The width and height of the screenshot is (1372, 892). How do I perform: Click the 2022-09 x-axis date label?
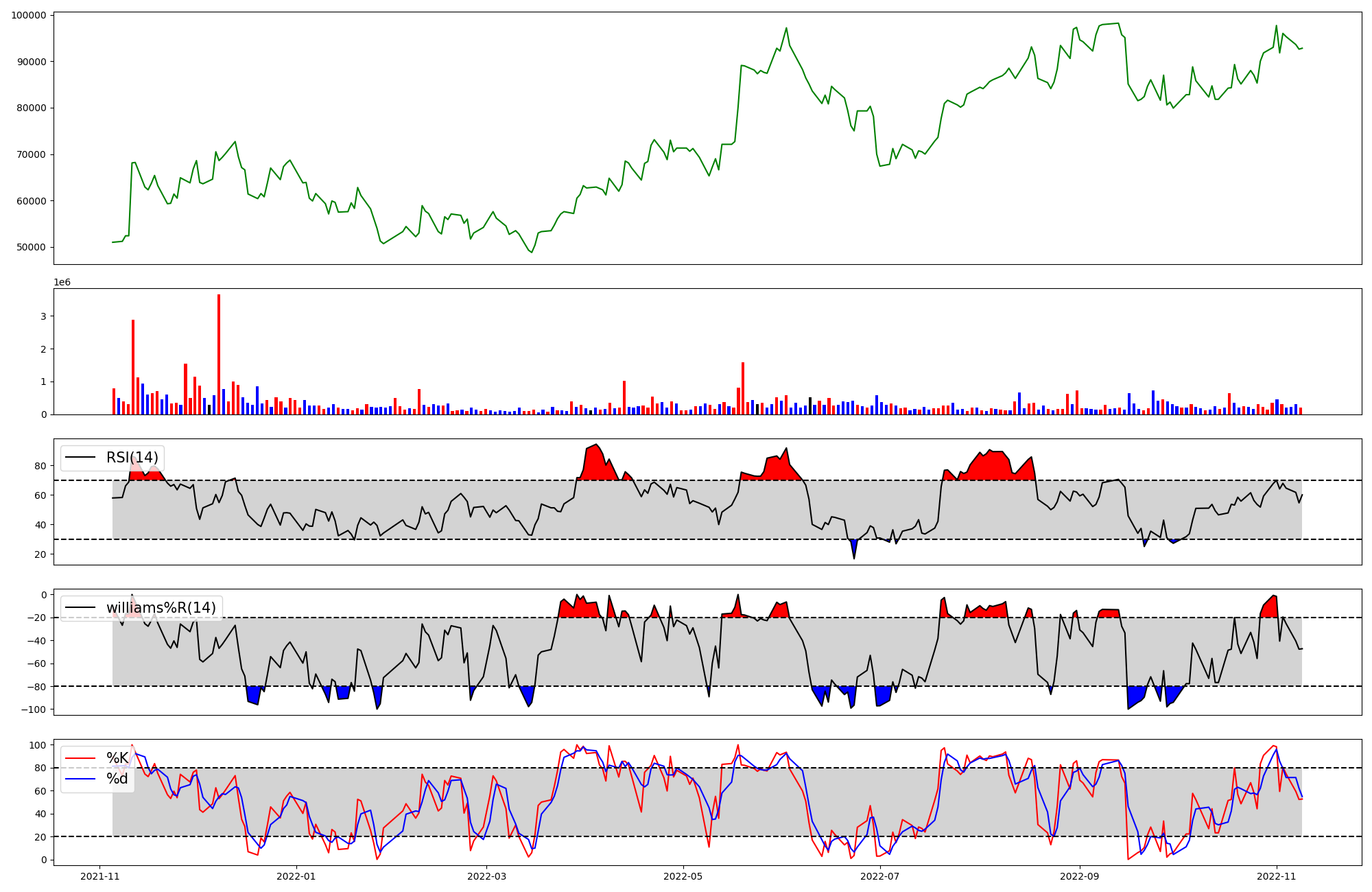pos(1080,876)
